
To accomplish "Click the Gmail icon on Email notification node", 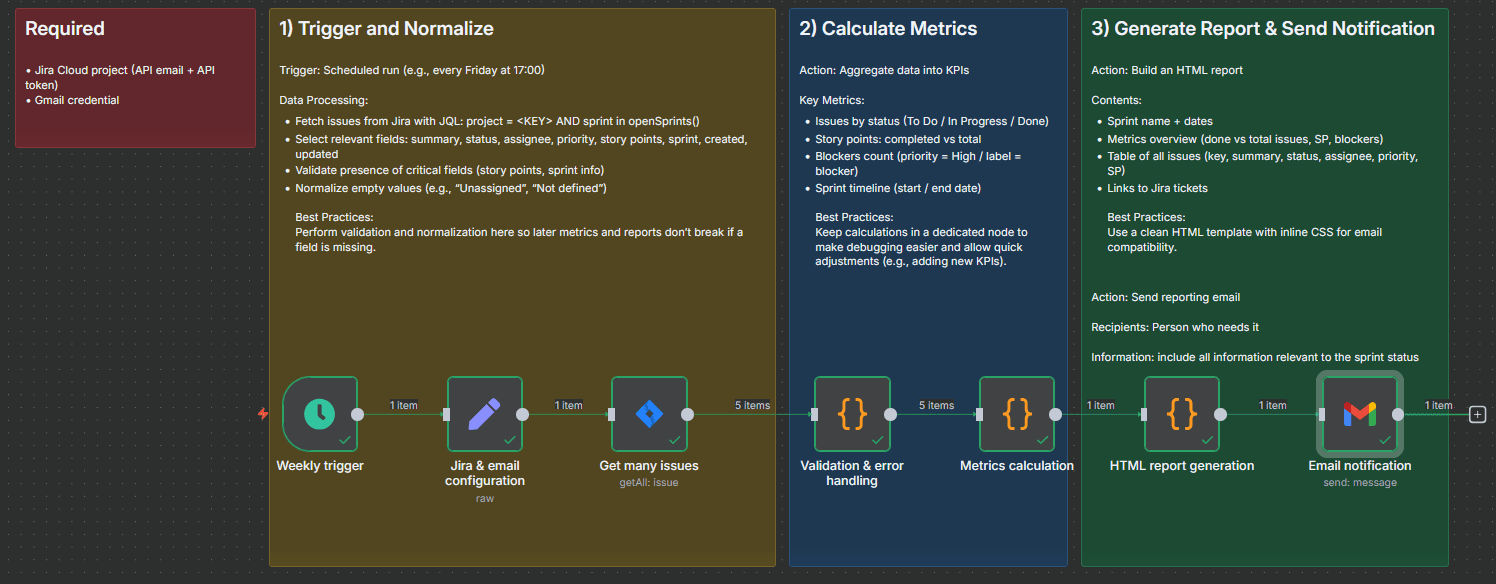I will 1360,413.
